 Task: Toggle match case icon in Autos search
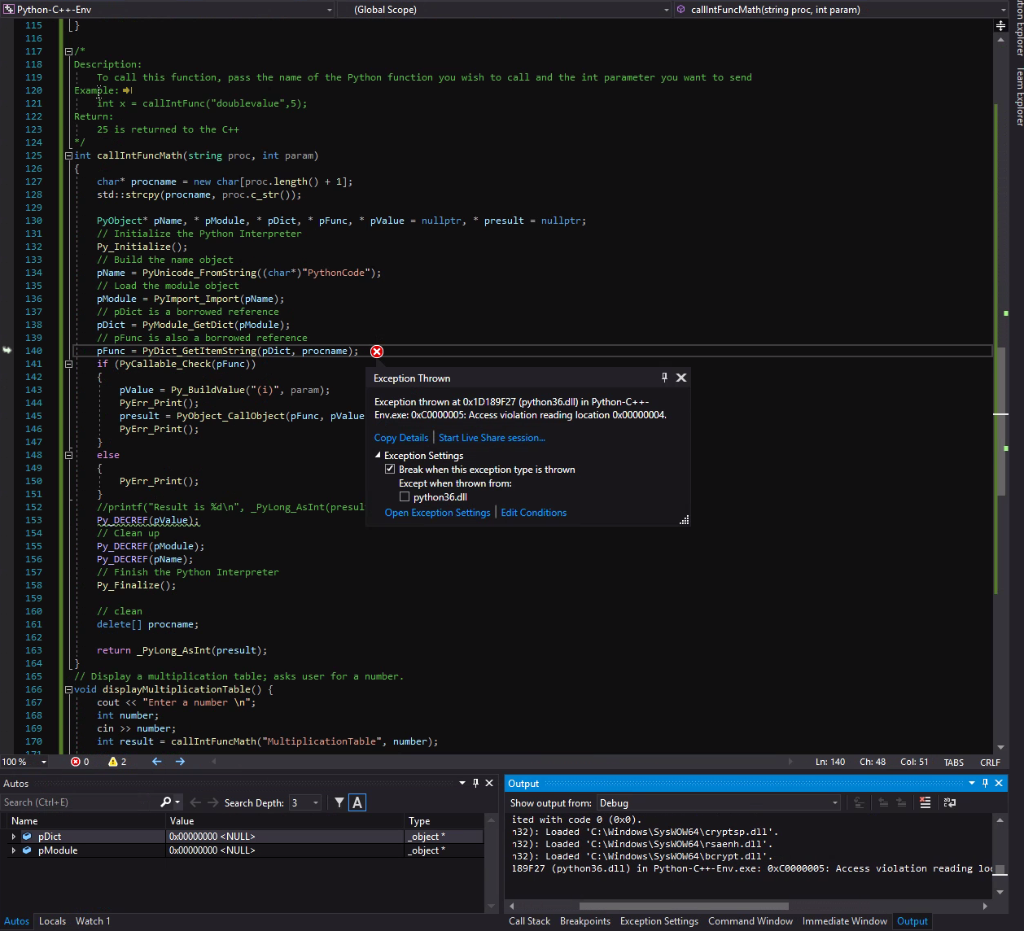point(358,802)
